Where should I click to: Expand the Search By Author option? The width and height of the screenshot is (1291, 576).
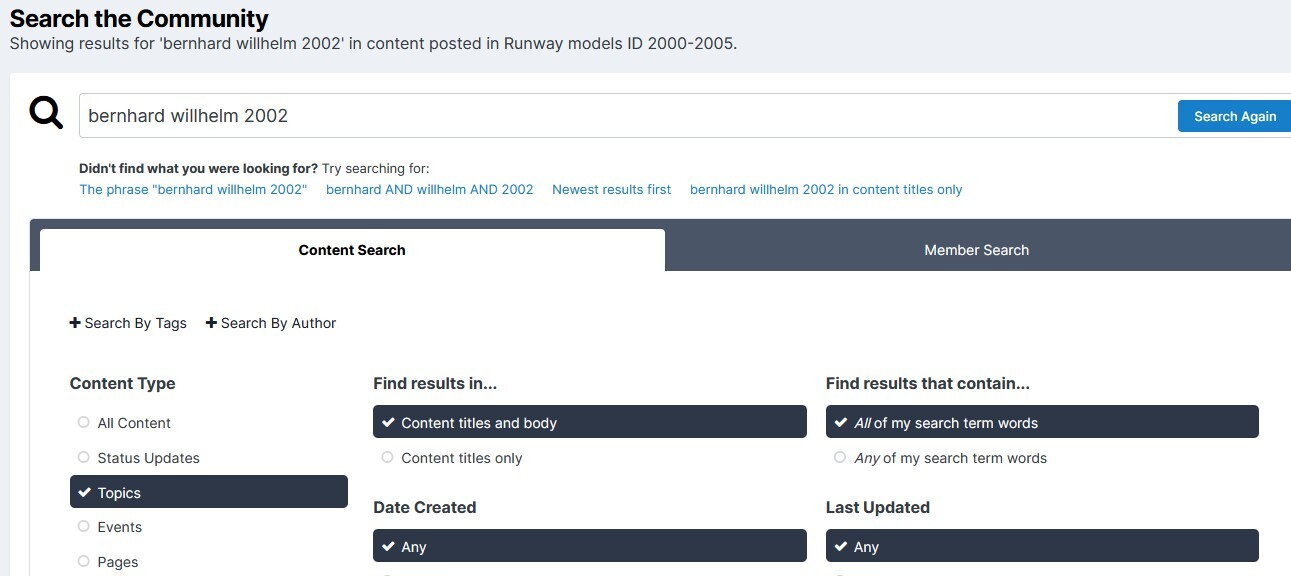pyautogui.click(x=271, y=323)
